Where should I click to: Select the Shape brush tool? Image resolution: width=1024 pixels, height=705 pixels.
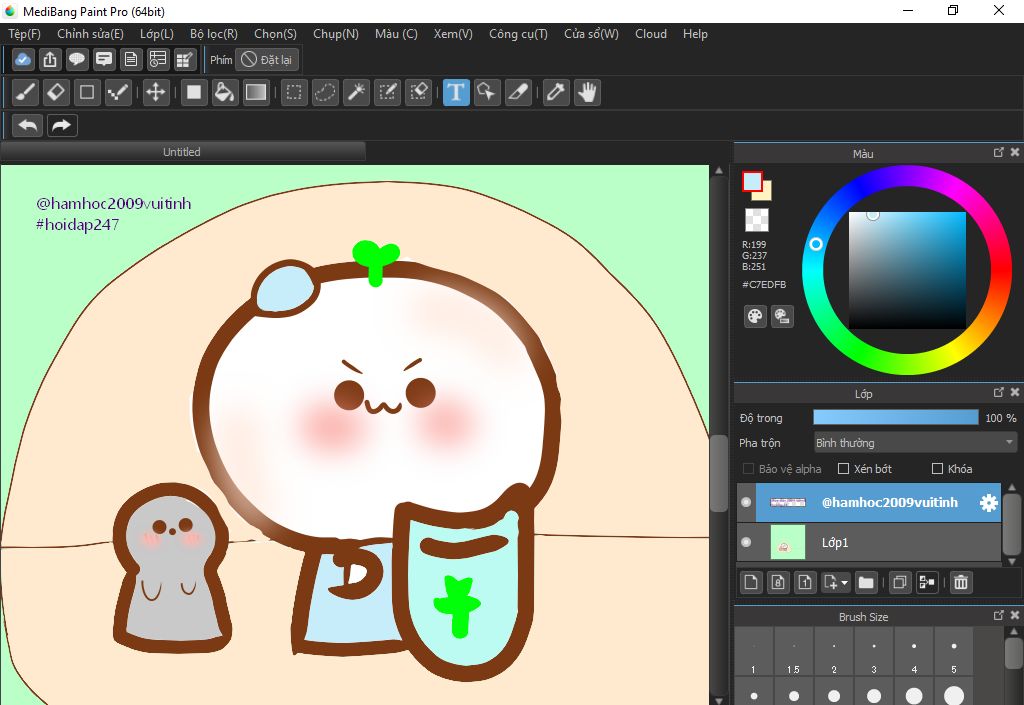point(87,93)
